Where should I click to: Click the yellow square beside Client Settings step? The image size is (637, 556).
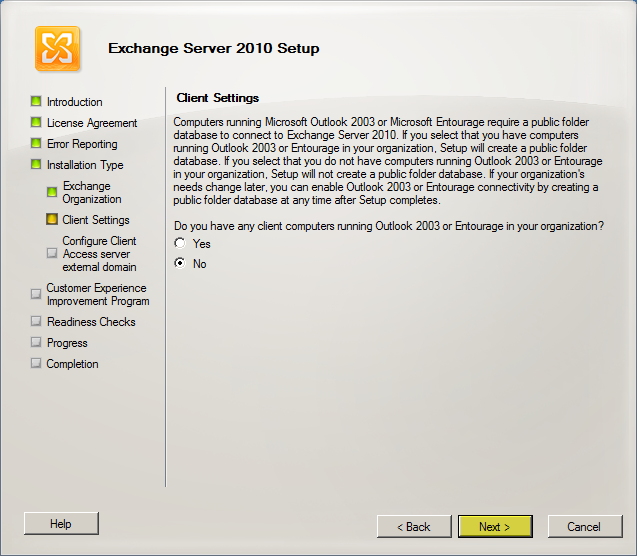point(52,219)
